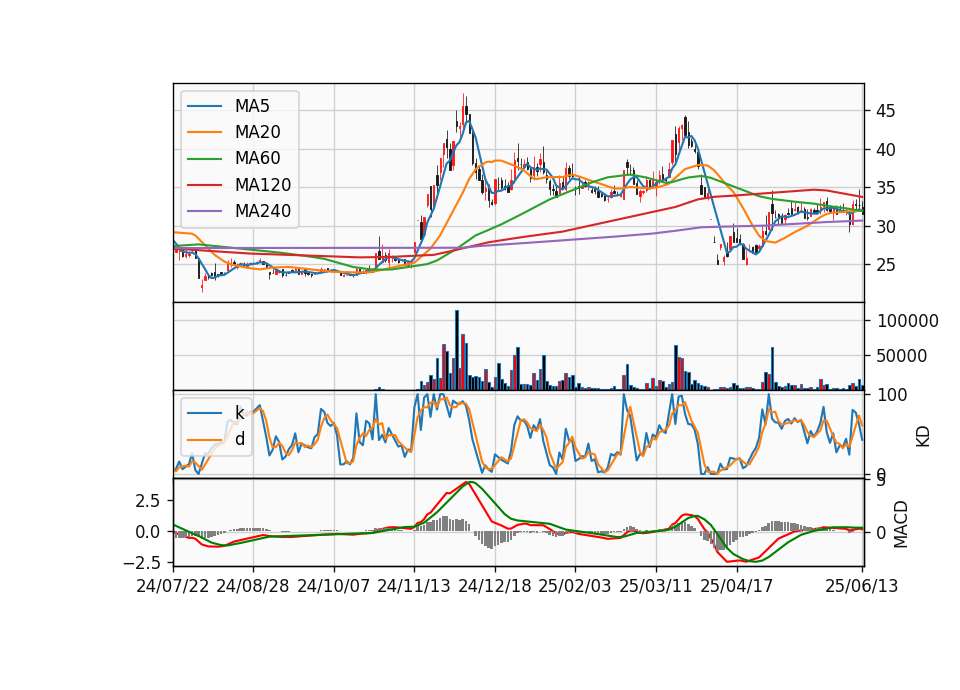The width and height of the screenshot is (960, 690).
Task: Click the tallest volume bar above 100000
Action: [457, 350]
